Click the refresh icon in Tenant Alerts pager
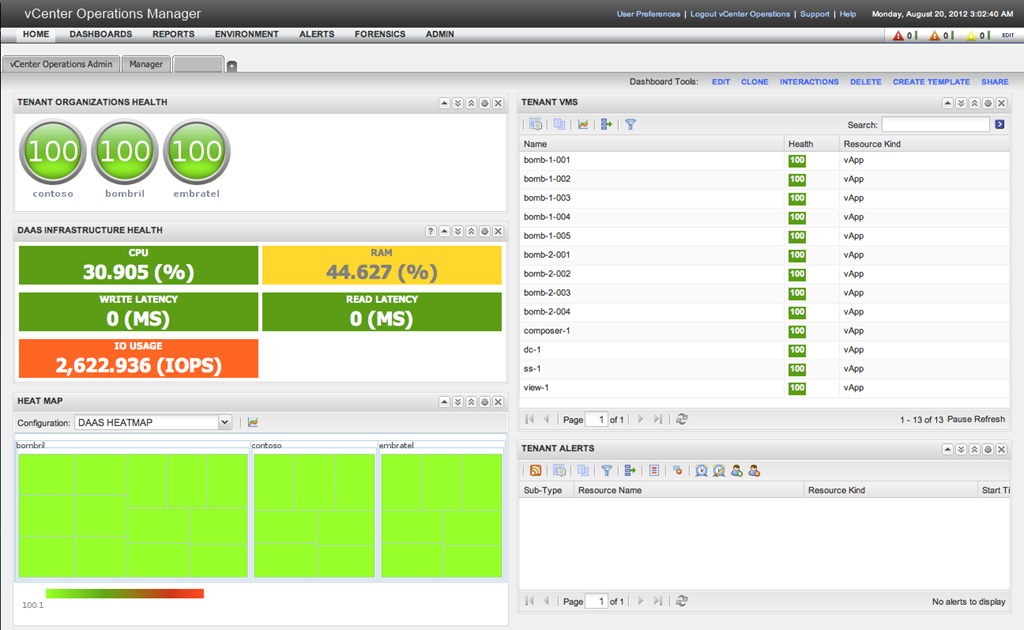This screenshot has width=1024, height=630. point(682,601)
